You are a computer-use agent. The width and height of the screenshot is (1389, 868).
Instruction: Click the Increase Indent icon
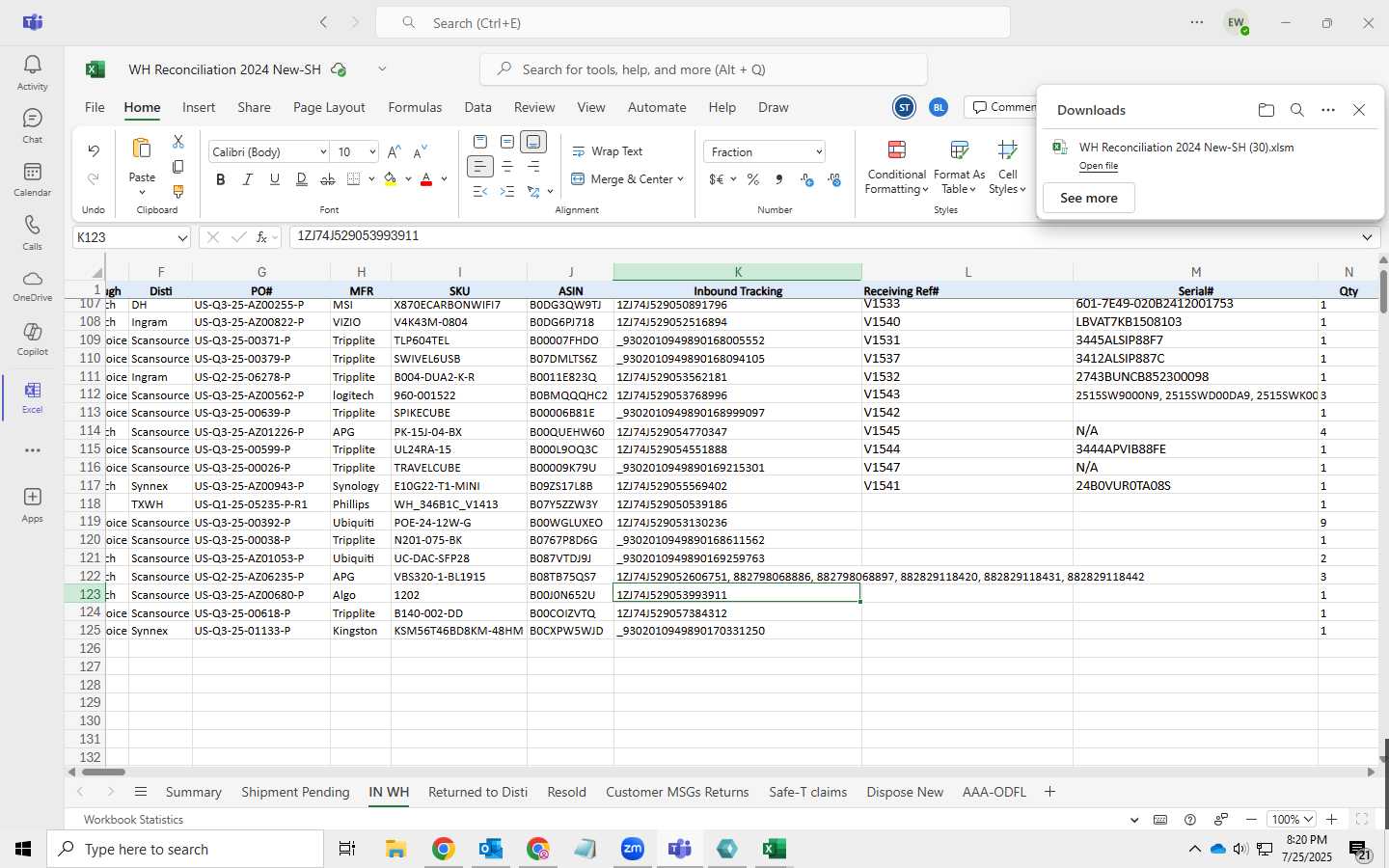(506, 192)
